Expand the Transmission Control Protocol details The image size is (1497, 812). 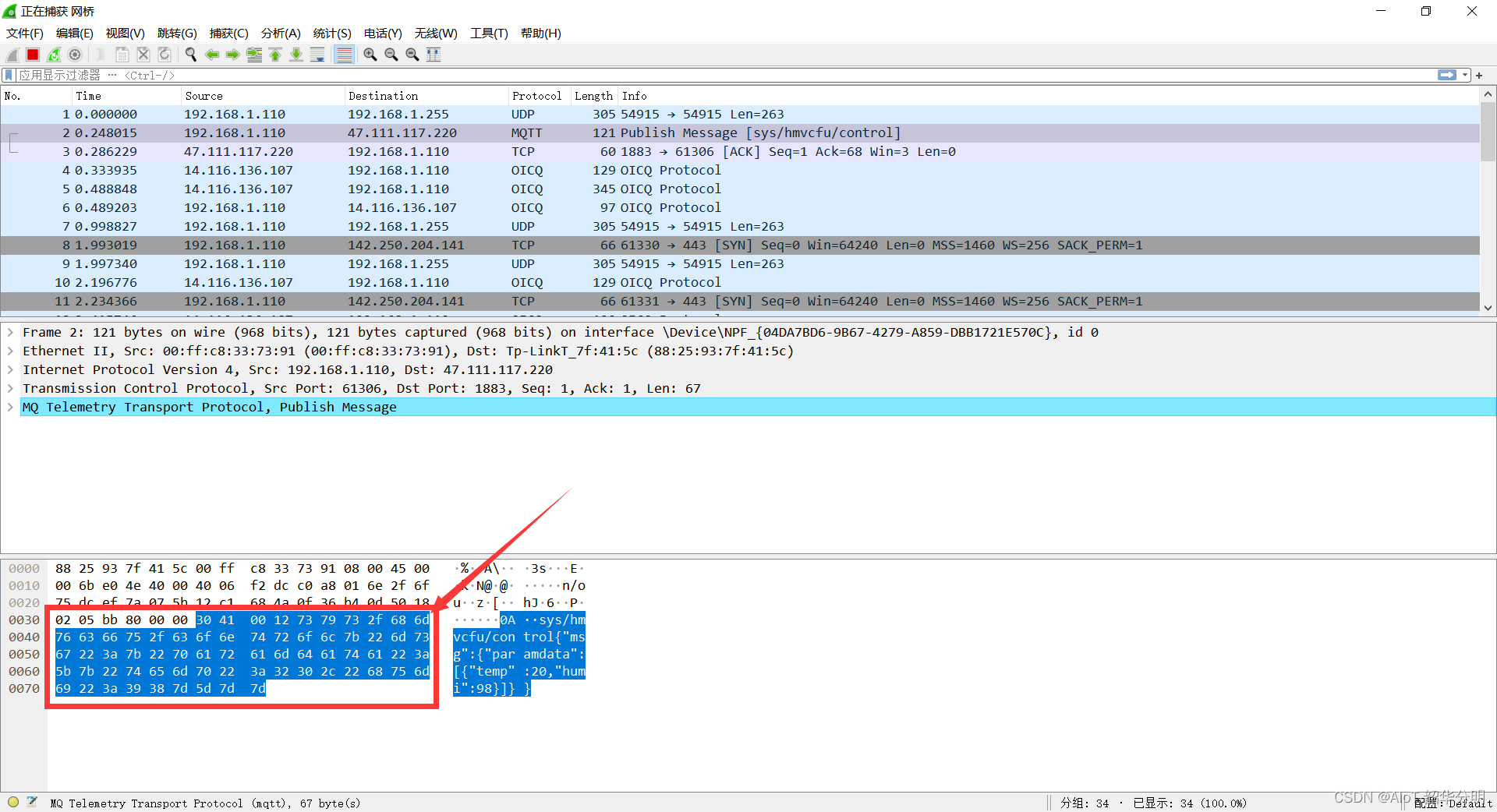click(x=10, y=389)
